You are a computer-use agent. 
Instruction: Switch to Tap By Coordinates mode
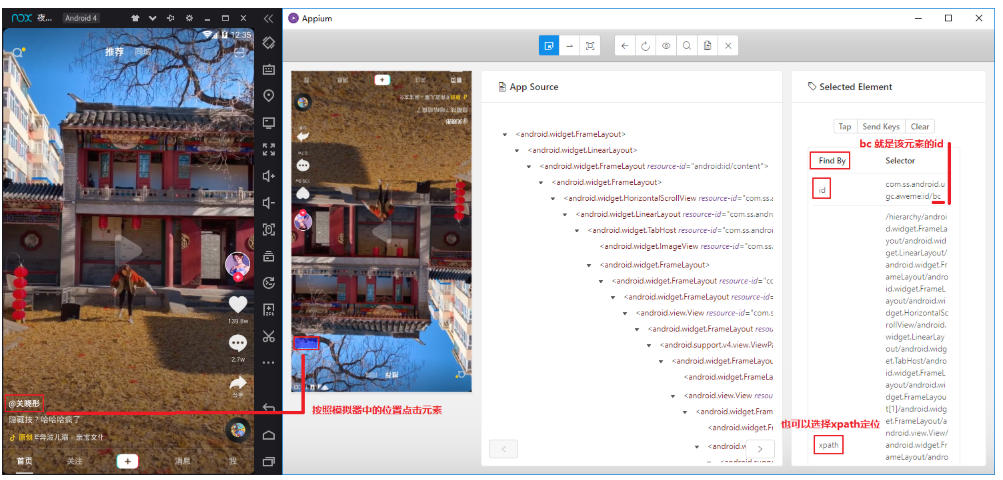pyautogui.click(x=590, y=46)
